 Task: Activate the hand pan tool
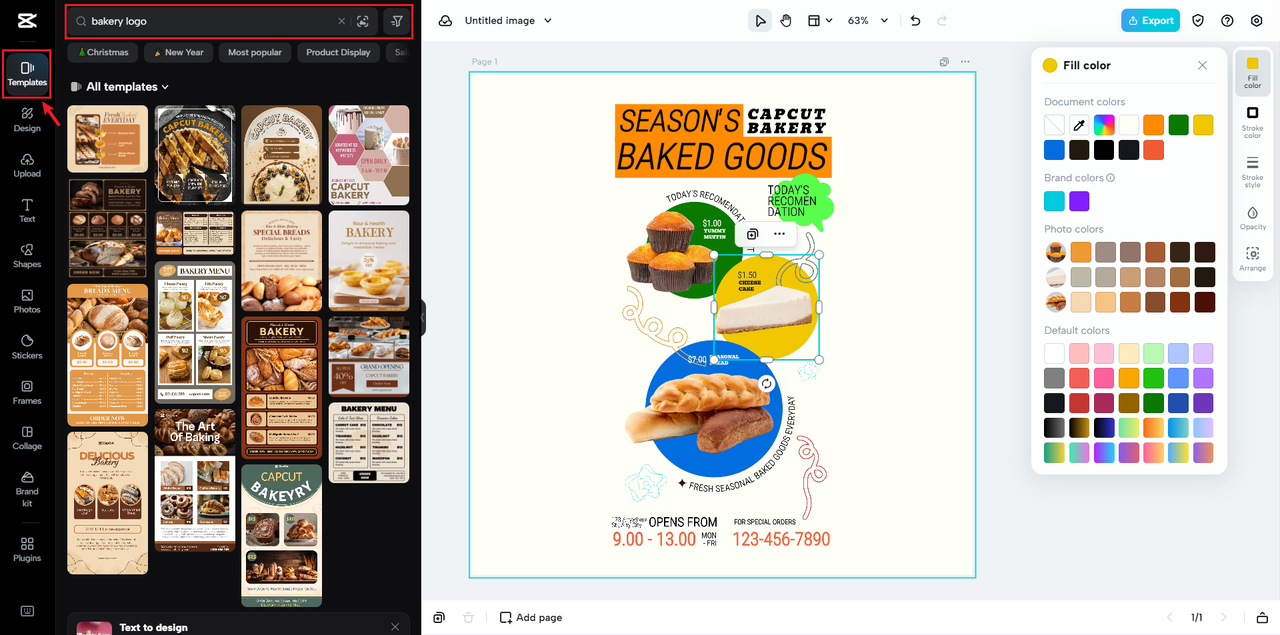786,20
